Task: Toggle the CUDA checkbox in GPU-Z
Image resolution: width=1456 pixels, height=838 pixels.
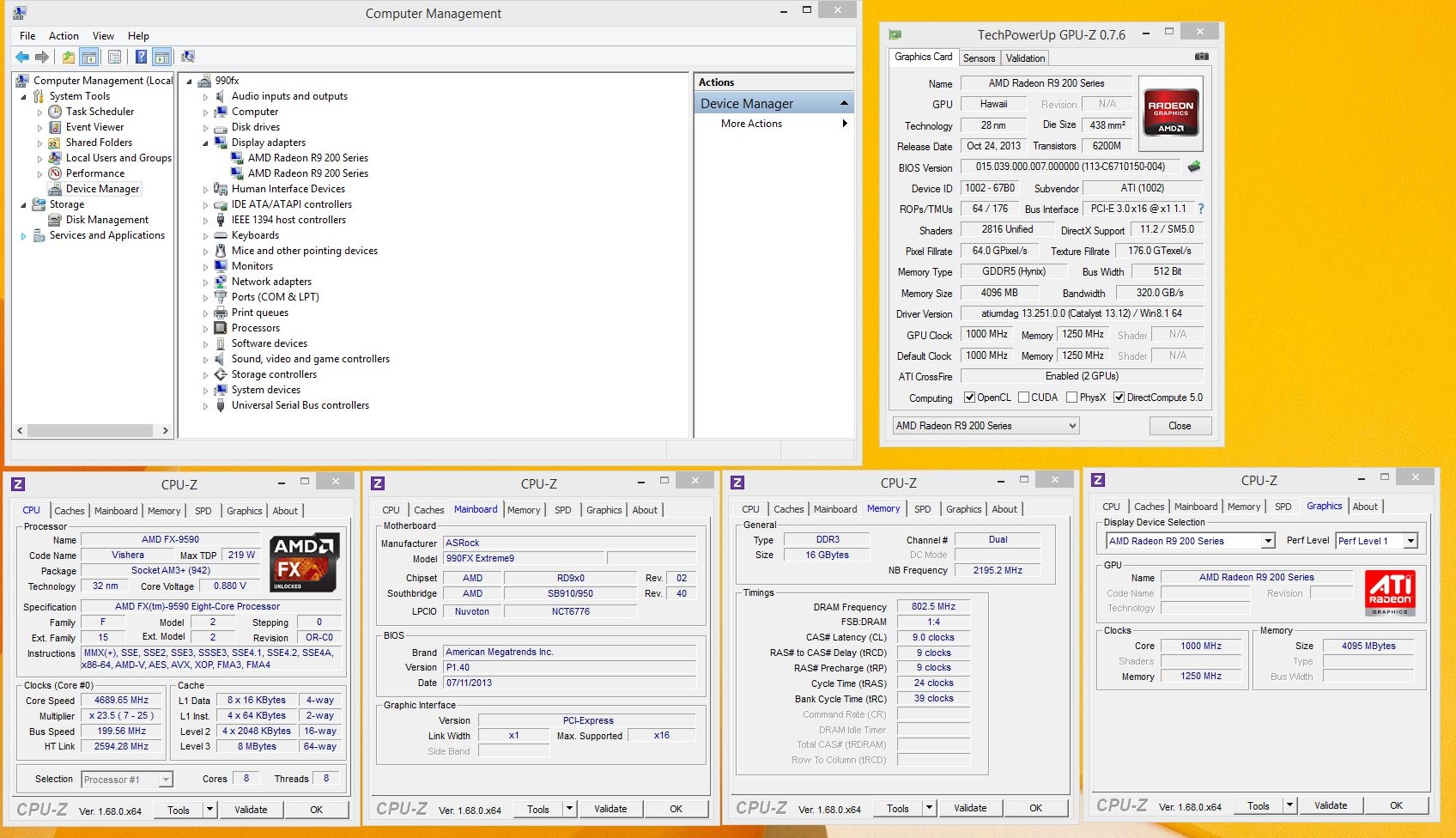Action: click(1023, 398)
